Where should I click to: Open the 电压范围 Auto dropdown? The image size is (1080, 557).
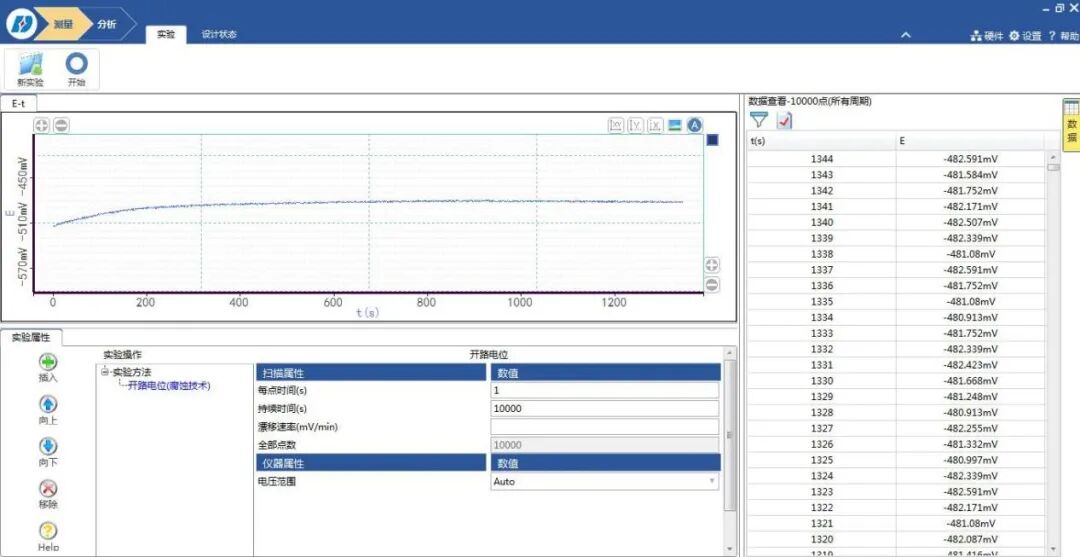click(x=605, y=481)
